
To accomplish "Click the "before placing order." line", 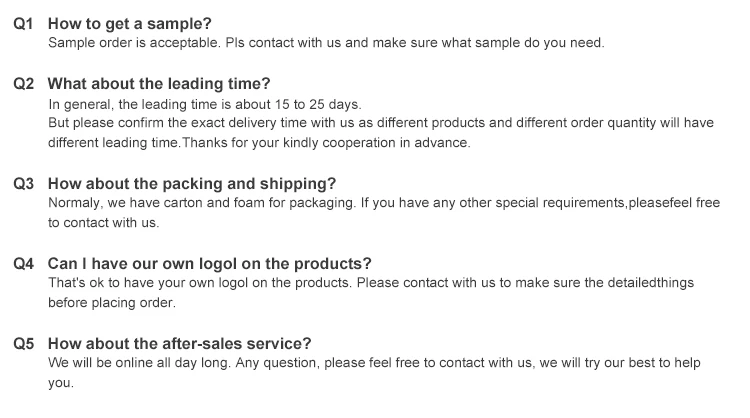I will pos(109,302).
